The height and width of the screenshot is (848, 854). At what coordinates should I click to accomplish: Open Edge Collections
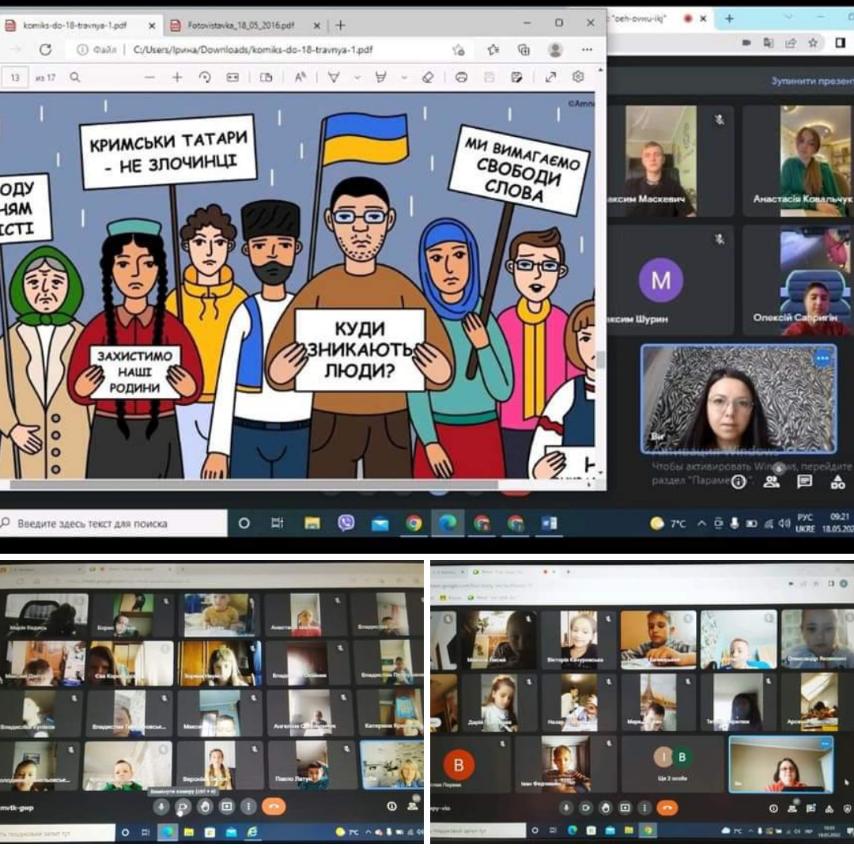click(524, 50)
